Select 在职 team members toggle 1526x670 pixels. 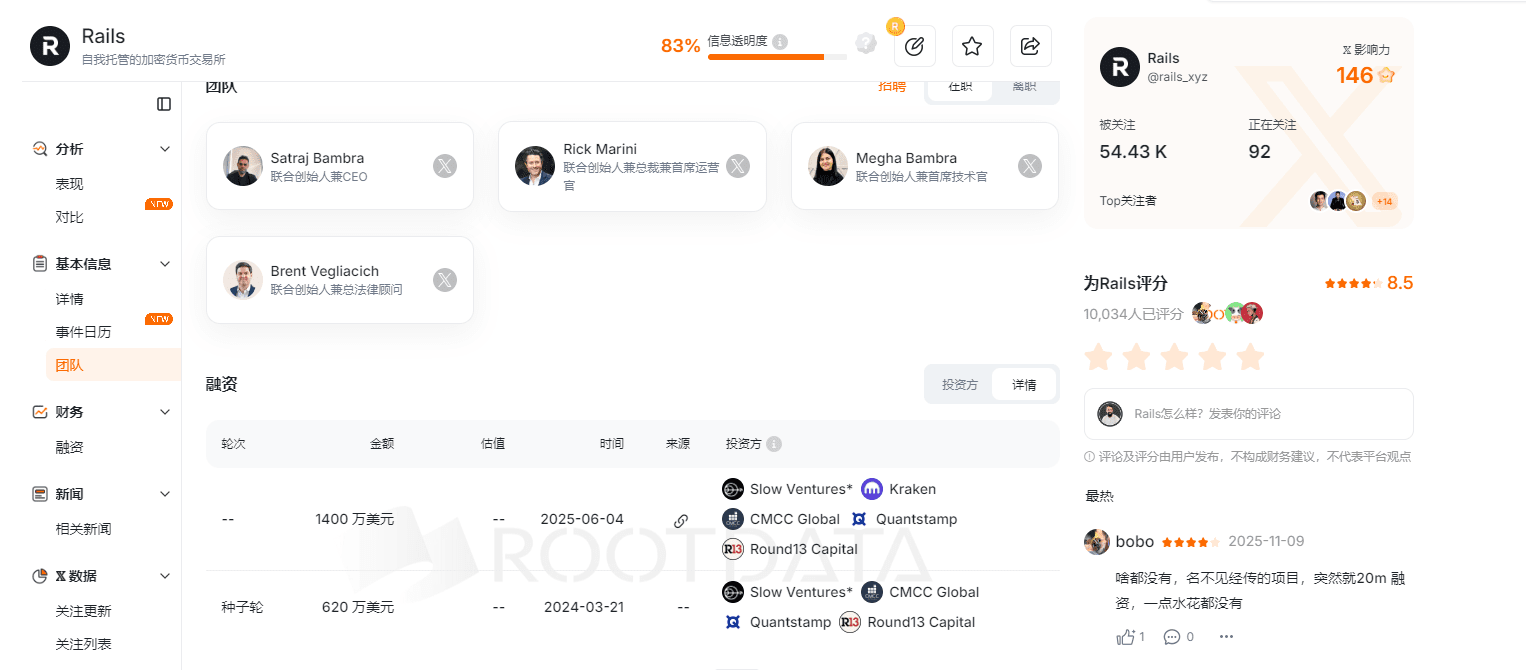coord(960,87)
